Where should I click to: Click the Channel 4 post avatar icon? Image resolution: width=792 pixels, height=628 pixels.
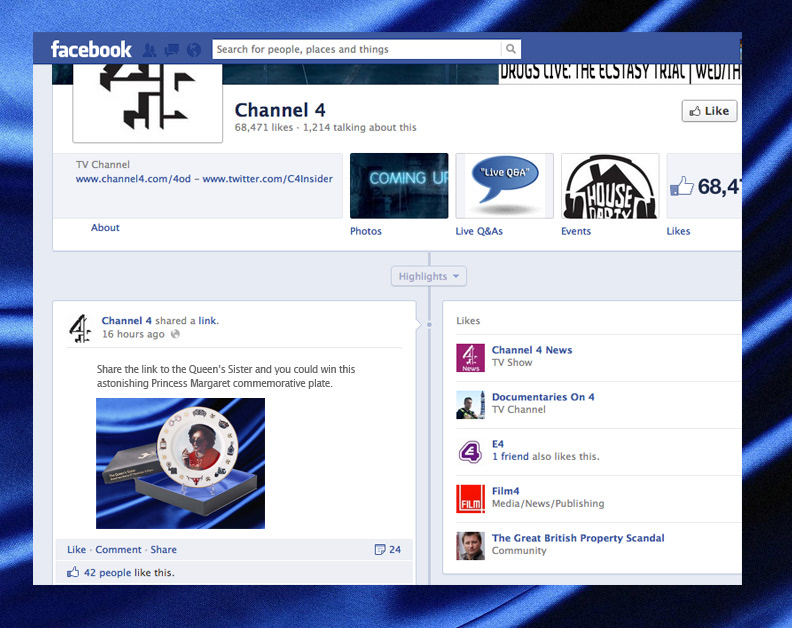tap(80, 328)
